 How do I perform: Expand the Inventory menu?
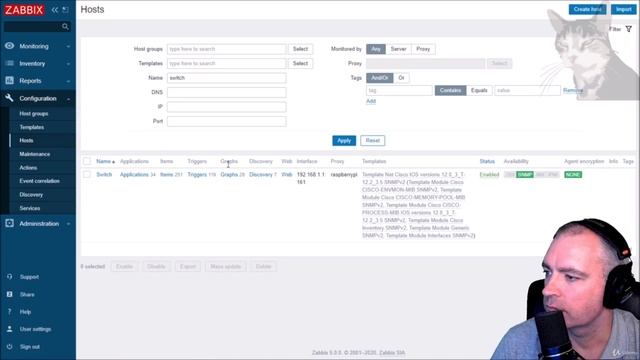(38, 64)
